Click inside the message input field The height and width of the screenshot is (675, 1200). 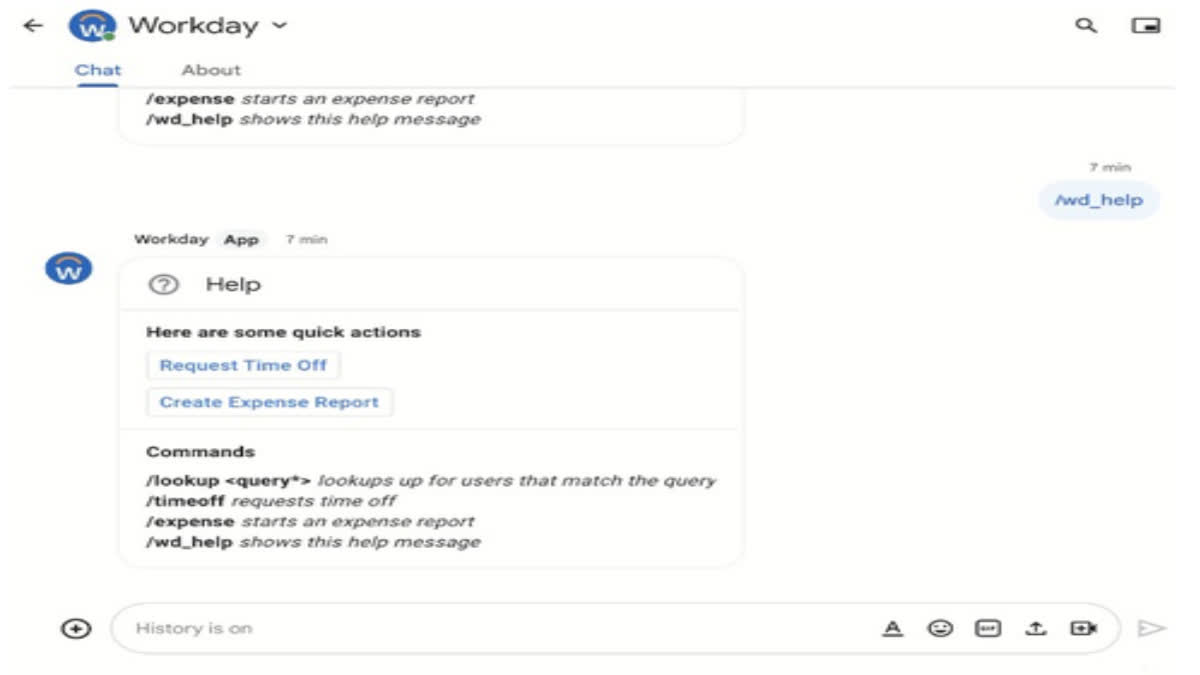point(400,628)
